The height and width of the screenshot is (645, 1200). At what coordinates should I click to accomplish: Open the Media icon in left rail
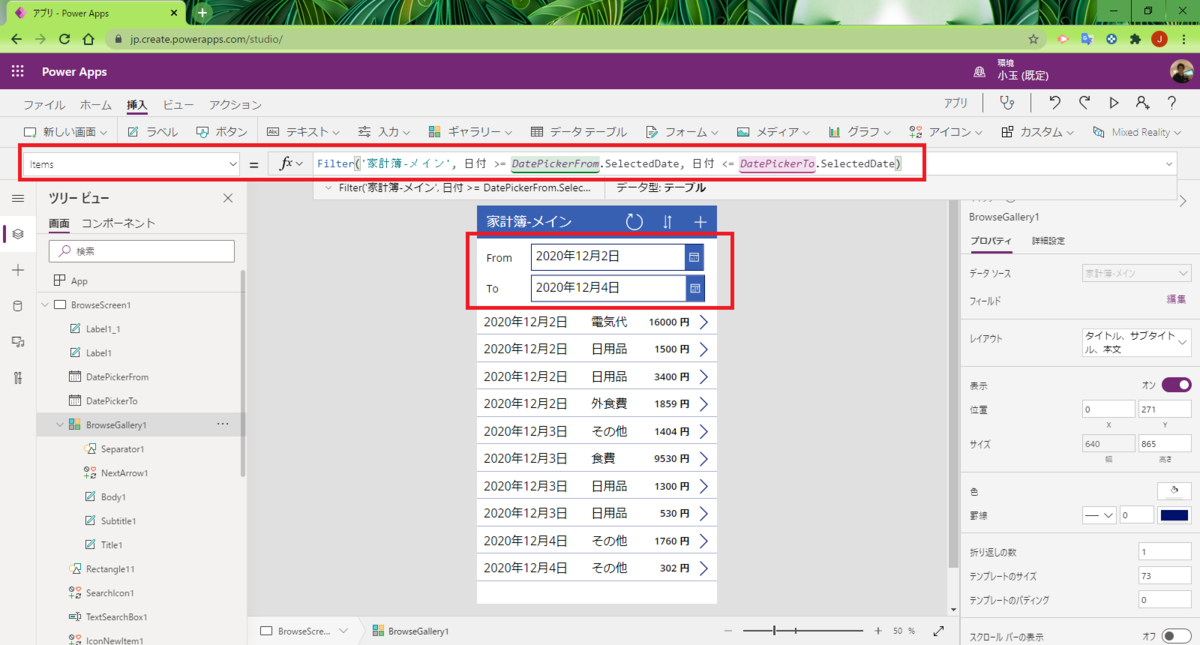tap(17, 342)
